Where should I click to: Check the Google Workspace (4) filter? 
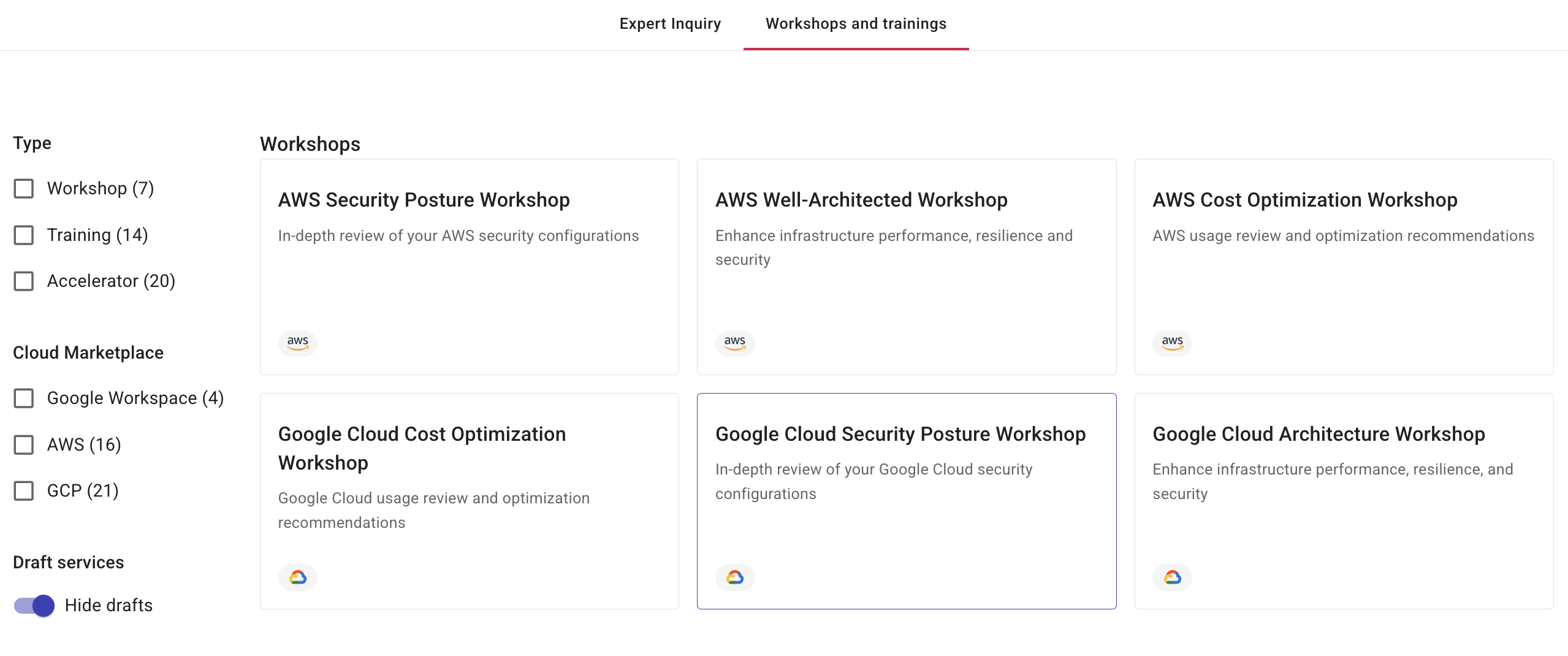pos(24,399)
